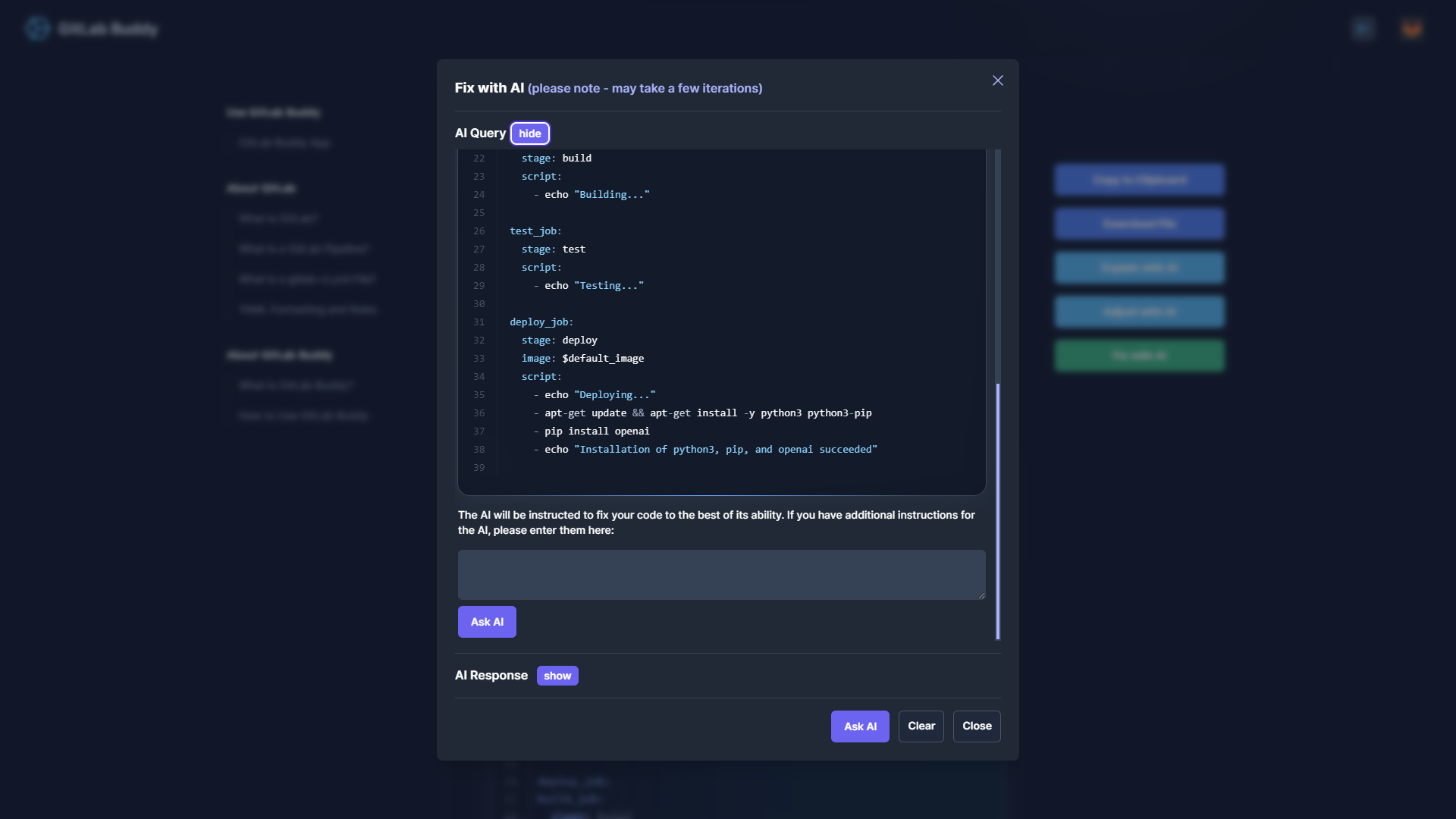Focus the additional instructions text area
1456x819 pixels.
720,574
